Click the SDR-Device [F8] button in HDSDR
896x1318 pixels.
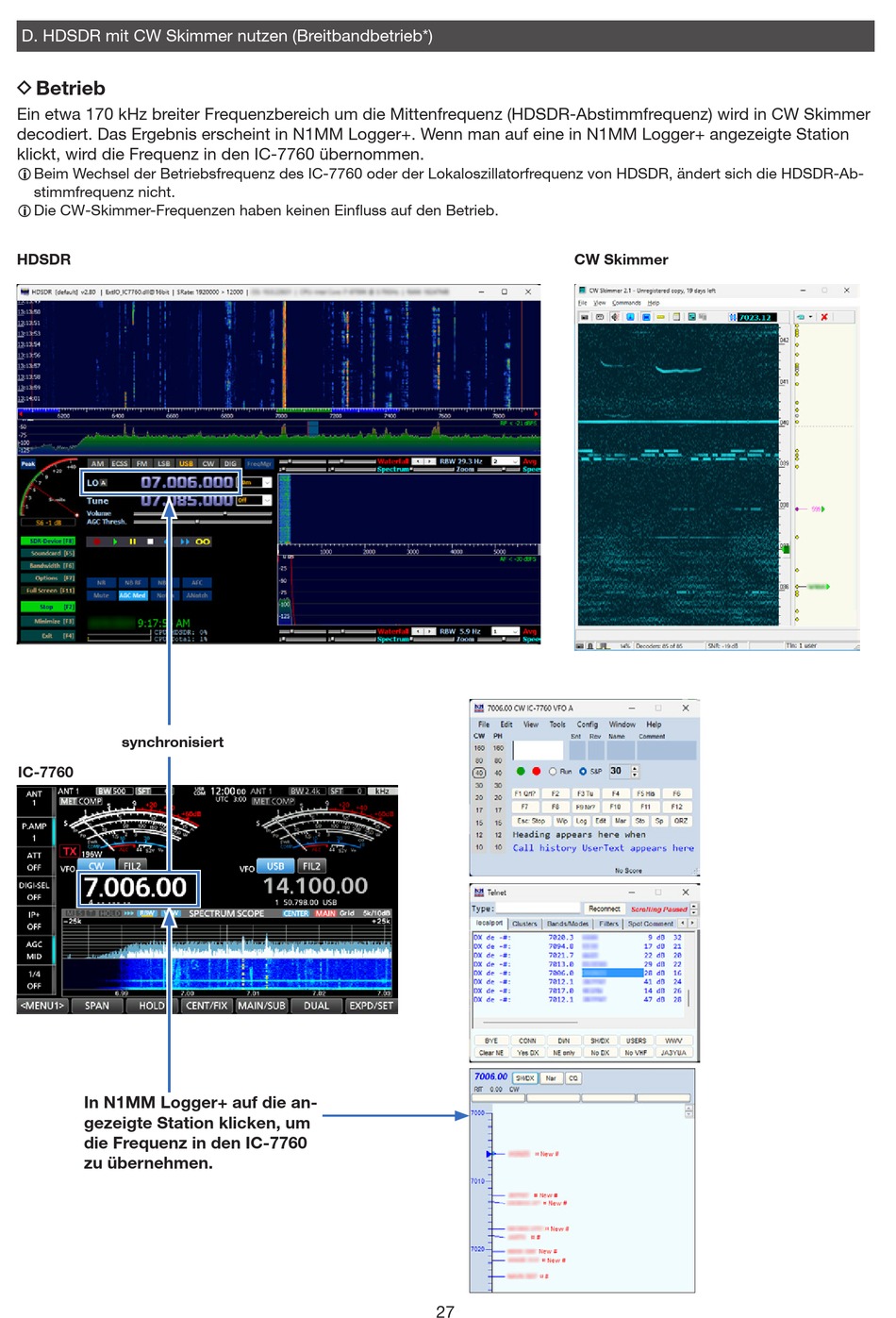(x=47, y=541)
